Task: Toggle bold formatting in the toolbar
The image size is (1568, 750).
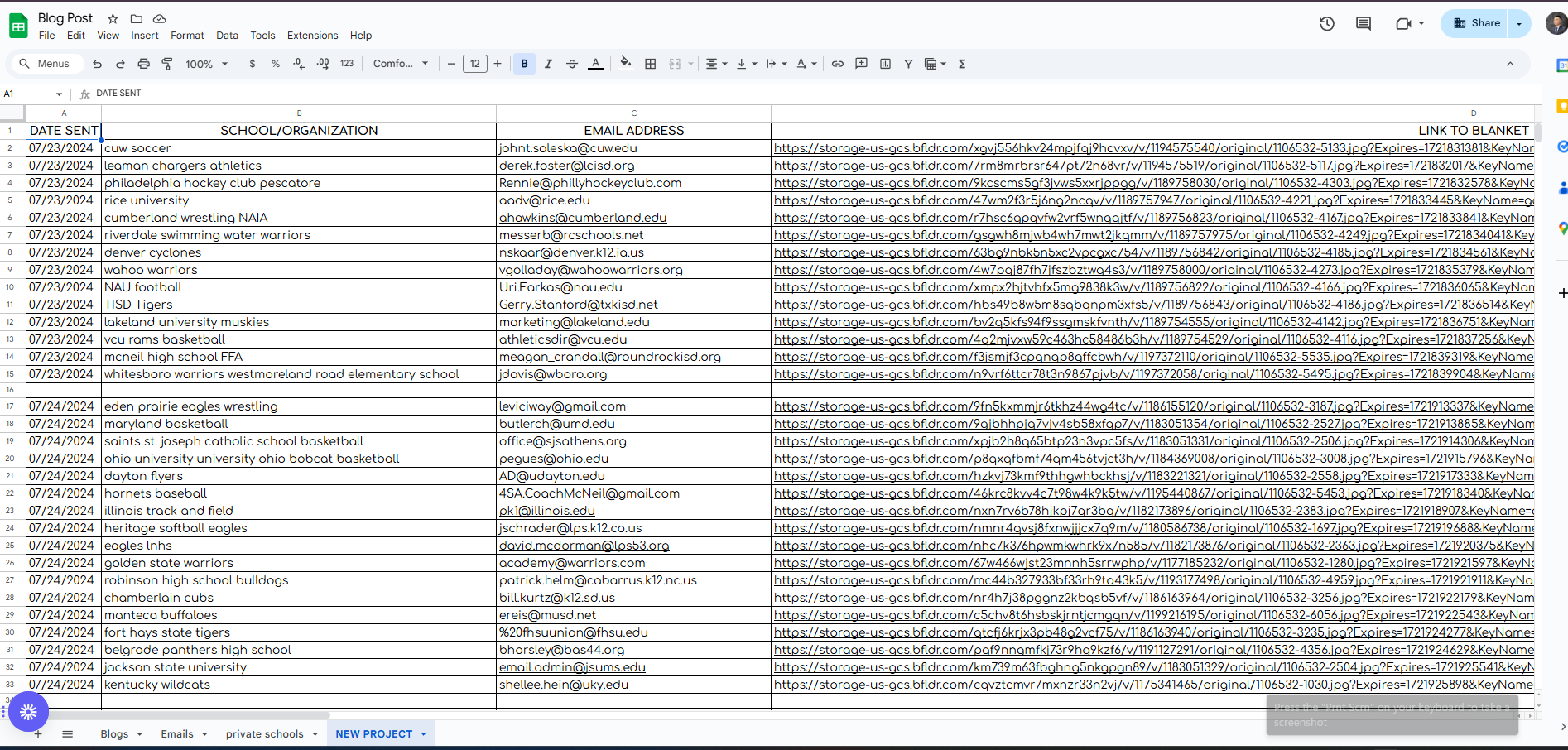Action: point(523,63)
